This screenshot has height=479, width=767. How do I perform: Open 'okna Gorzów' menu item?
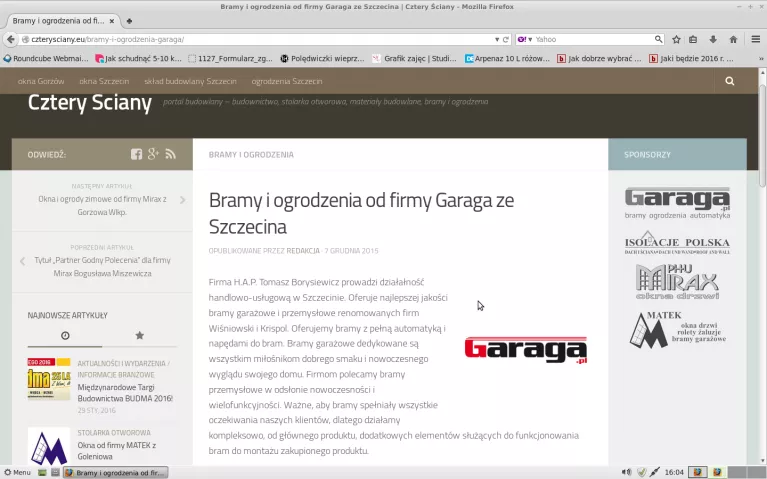(x=41, y=81)
